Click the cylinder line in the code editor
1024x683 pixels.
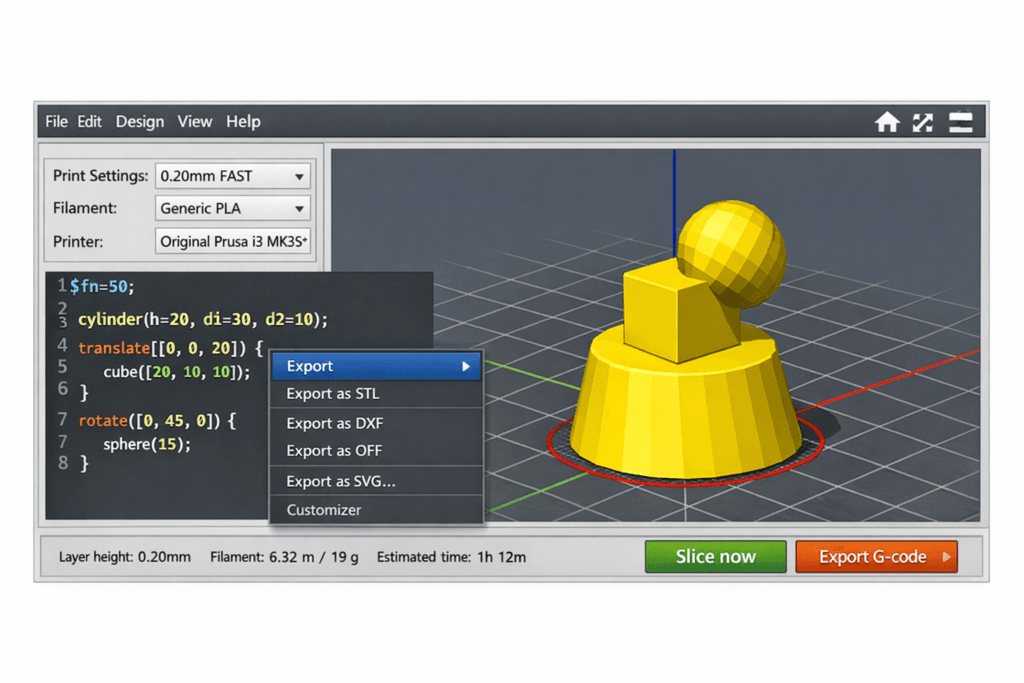tap(160, 320)
